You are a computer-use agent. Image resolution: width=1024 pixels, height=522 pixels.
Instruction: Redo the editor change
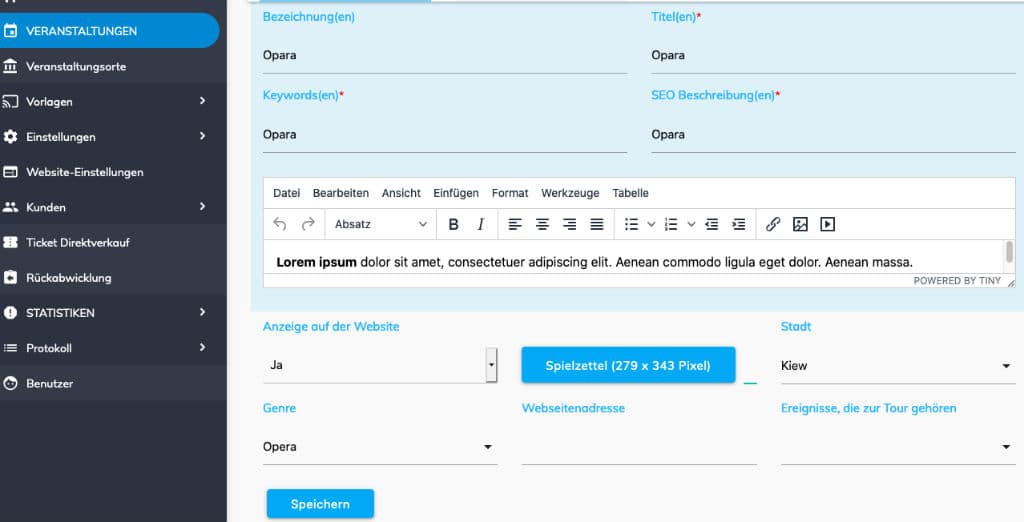click(308, 224)
